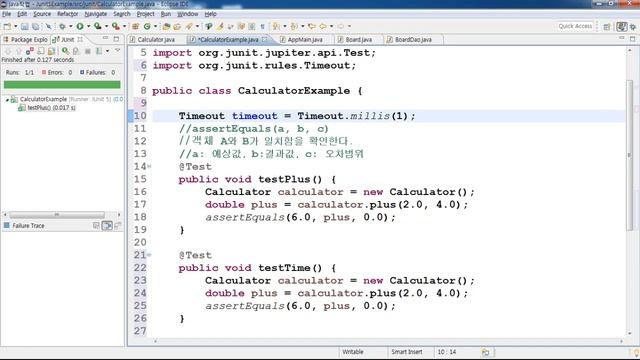The image size is (640, 360).
Task: Click the Save All toolbar icon
Action: point(36,27)
